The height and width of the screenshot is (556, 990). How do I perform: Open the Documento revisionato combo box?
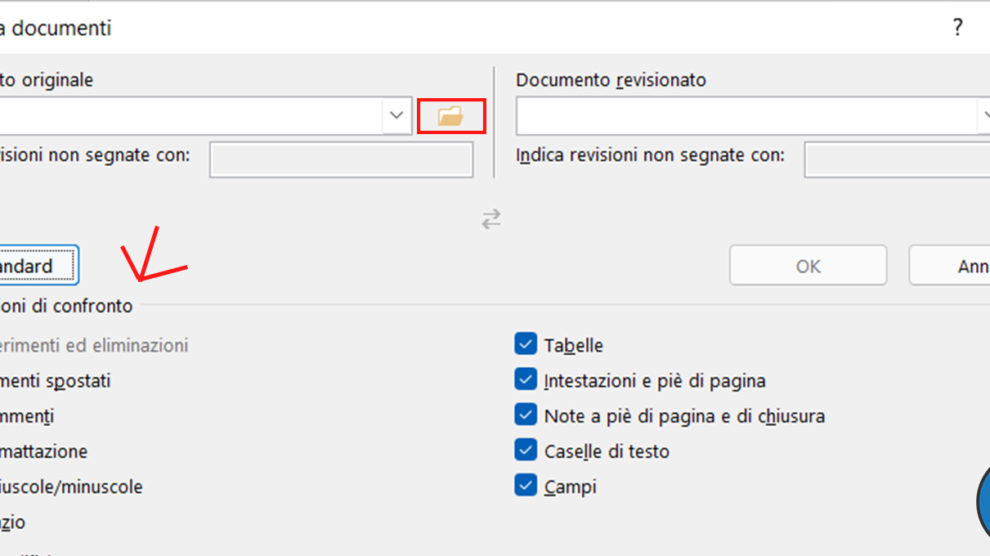coord(750,116)
